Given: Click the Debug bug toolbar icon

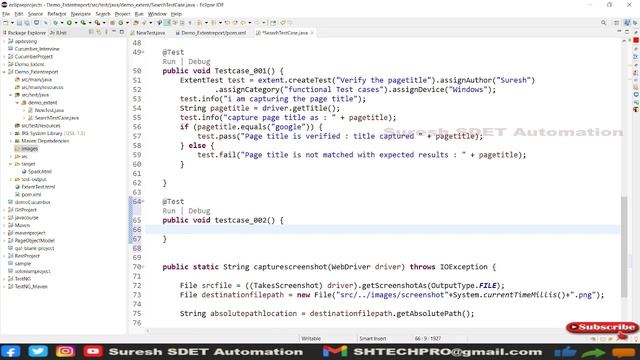Looking at the screenshot, I should [55, 23].
